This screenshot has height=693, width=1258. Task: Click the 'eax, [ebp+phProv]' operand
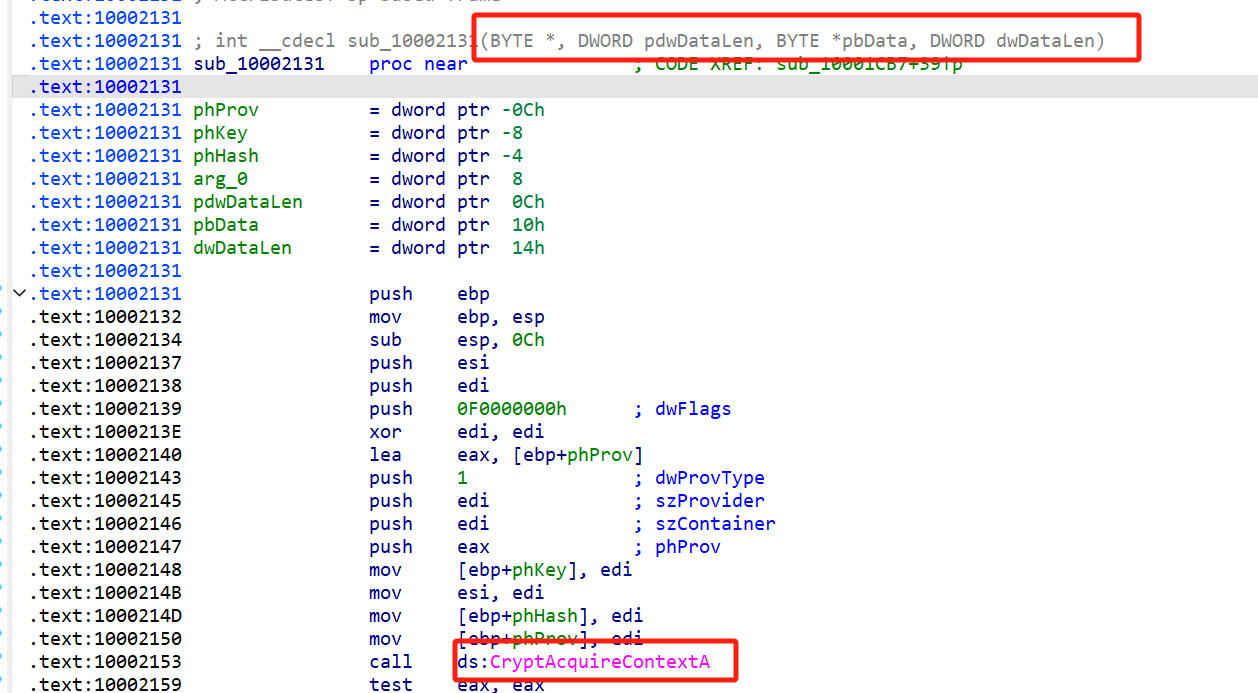click(x=550, y=455)
